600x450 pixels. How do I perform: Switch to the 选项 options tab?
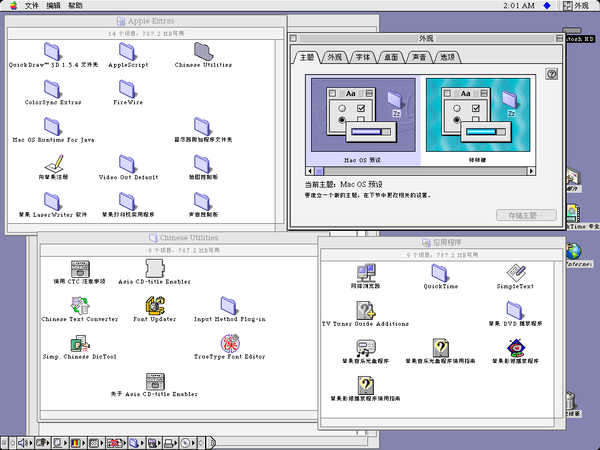tap(447, 57)
